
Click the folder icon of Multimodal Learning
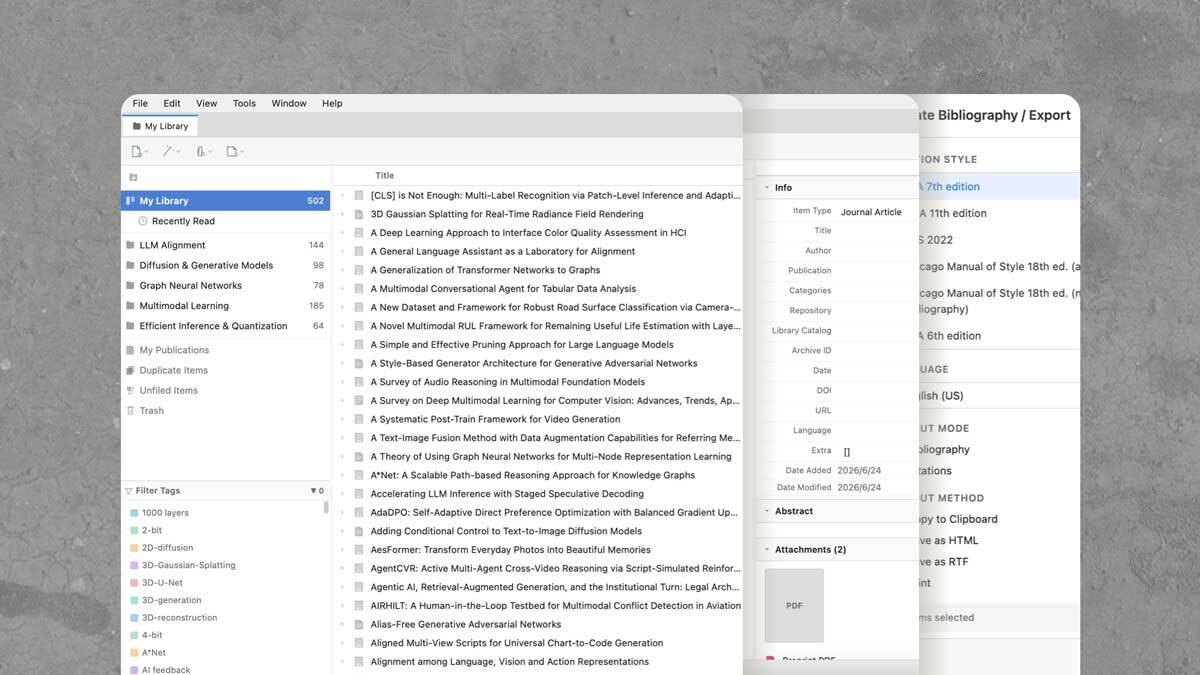click(130, 306)
